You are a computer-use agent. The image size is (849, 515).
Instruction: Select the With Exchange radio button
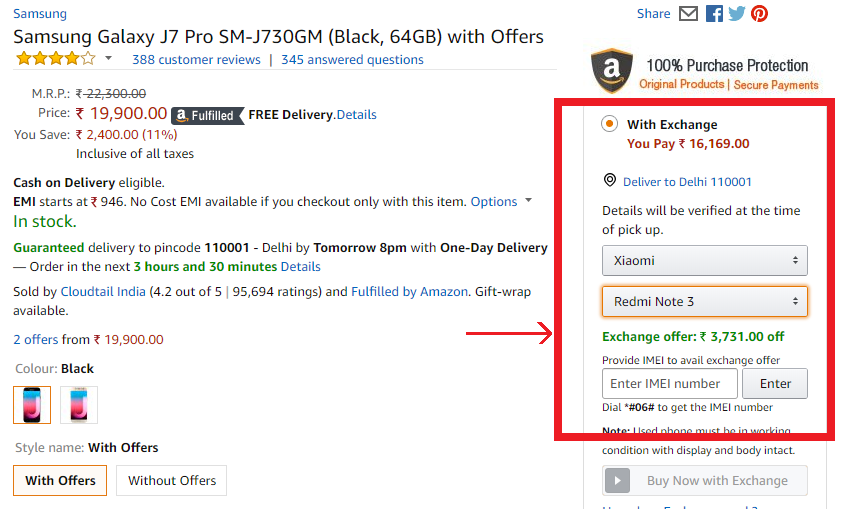click(610, 124)
